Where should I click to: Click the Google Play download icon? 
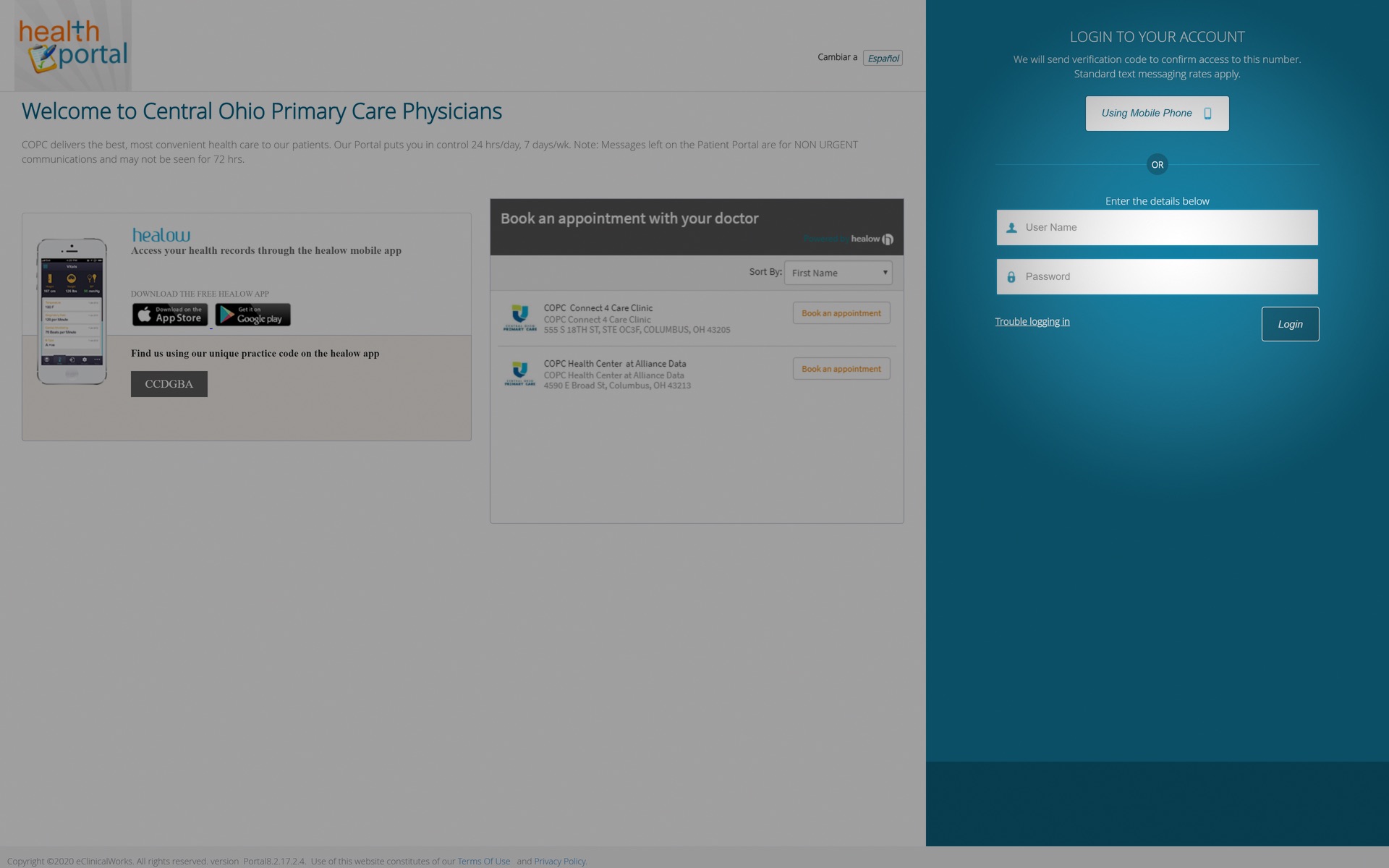[x=252, y=314]
